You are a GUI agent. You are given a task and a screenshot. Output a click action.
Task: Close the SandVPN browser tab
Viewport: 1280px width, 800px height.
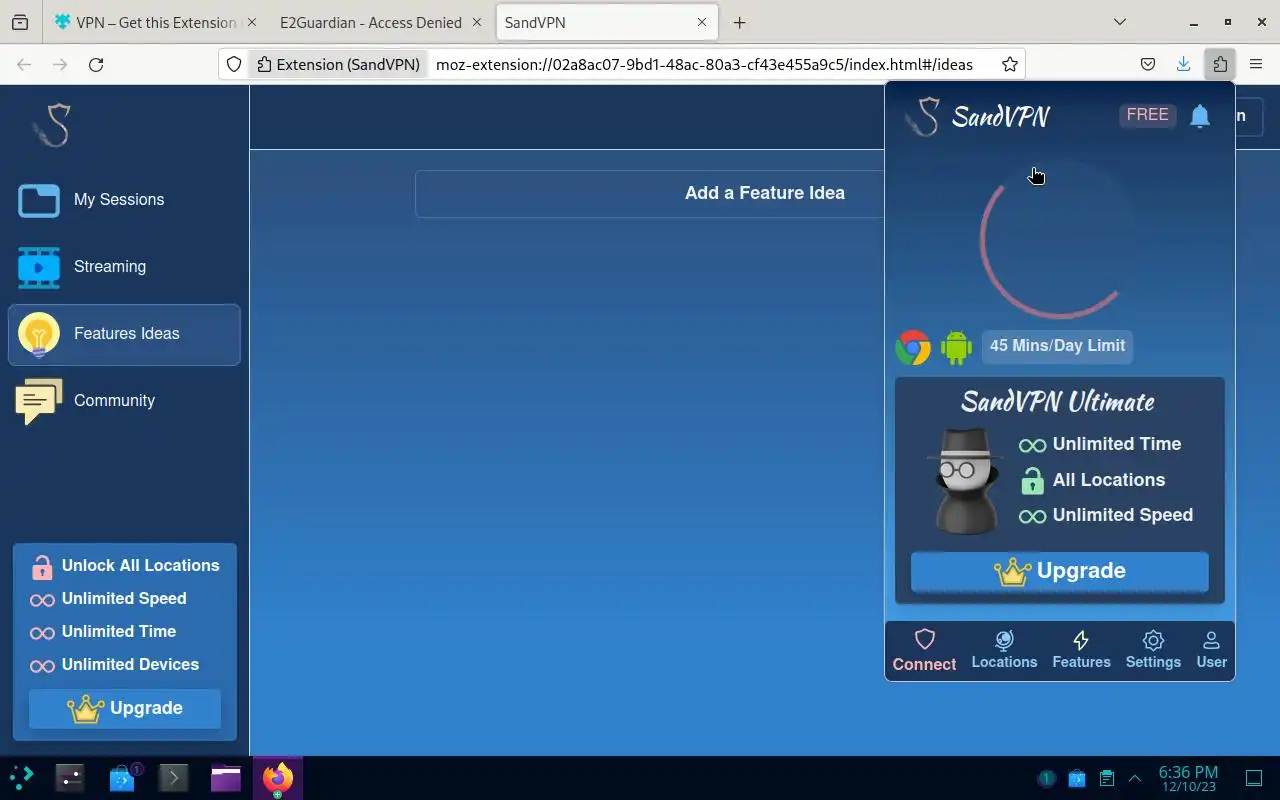pyautogui.click(x=702, y=22)
